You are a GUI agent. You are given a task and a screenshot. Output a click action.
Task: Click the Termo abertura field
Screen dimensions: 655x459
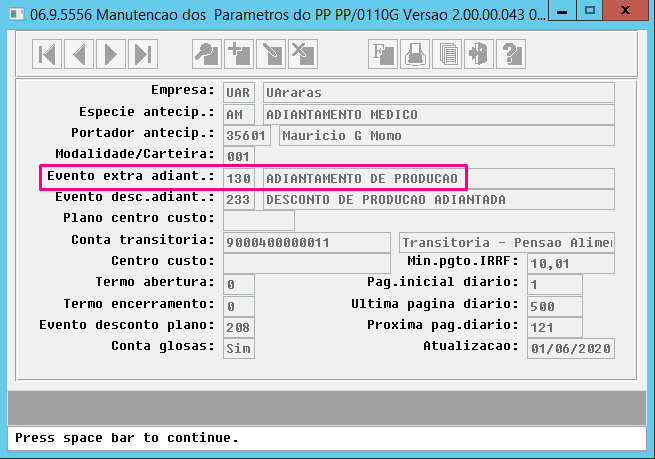(239, 285)
